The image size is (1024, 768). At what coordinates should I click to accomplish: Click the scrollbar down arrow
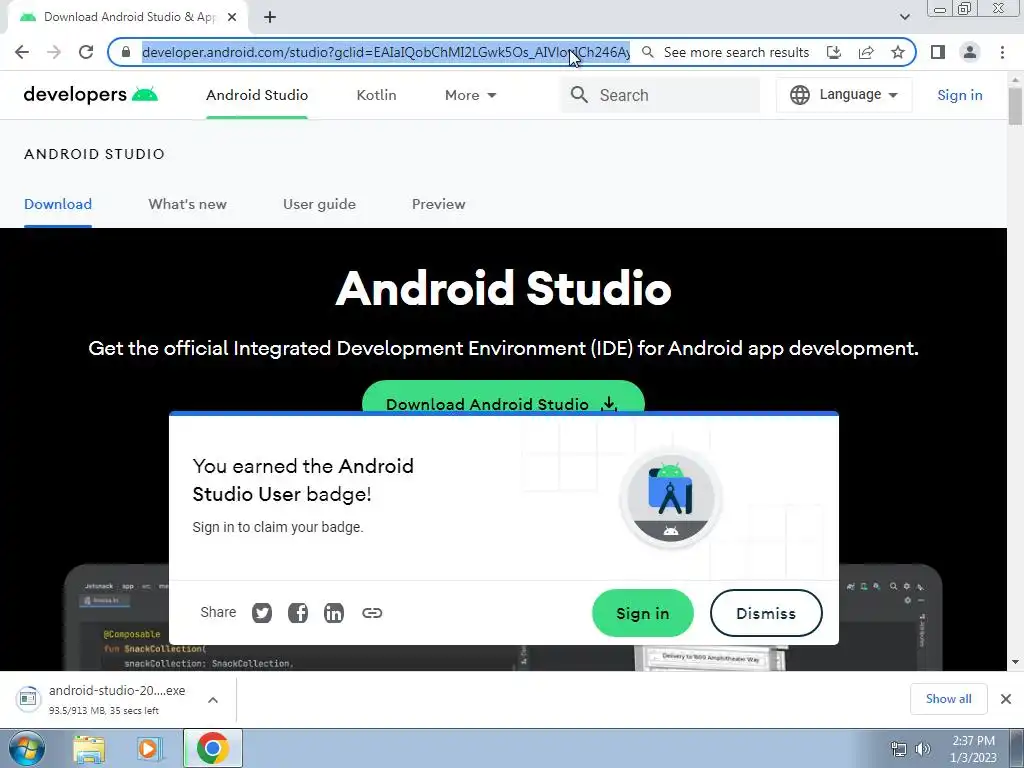point(1015,662)
